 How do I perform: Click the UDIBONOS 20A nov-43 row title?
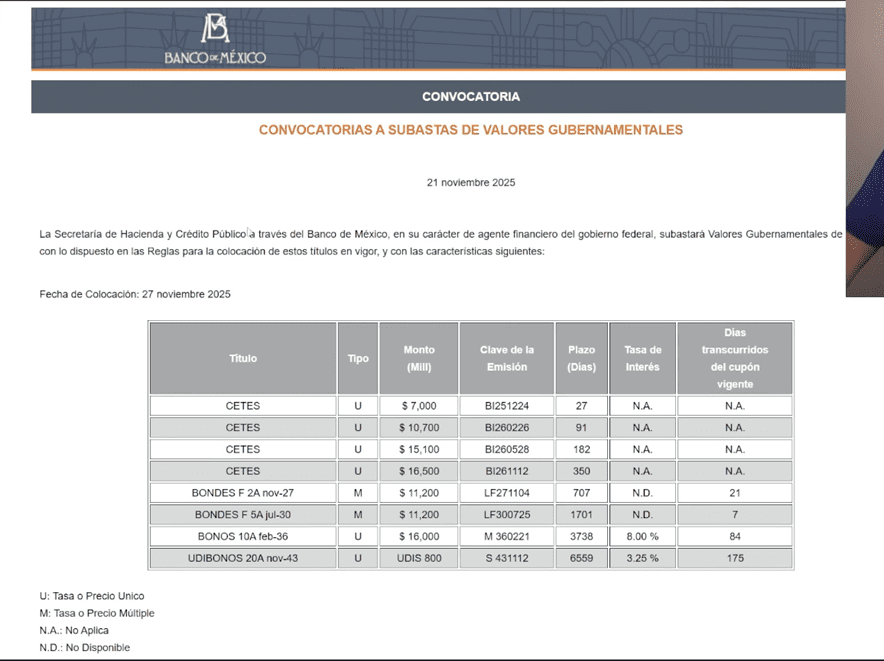[243, 558]
